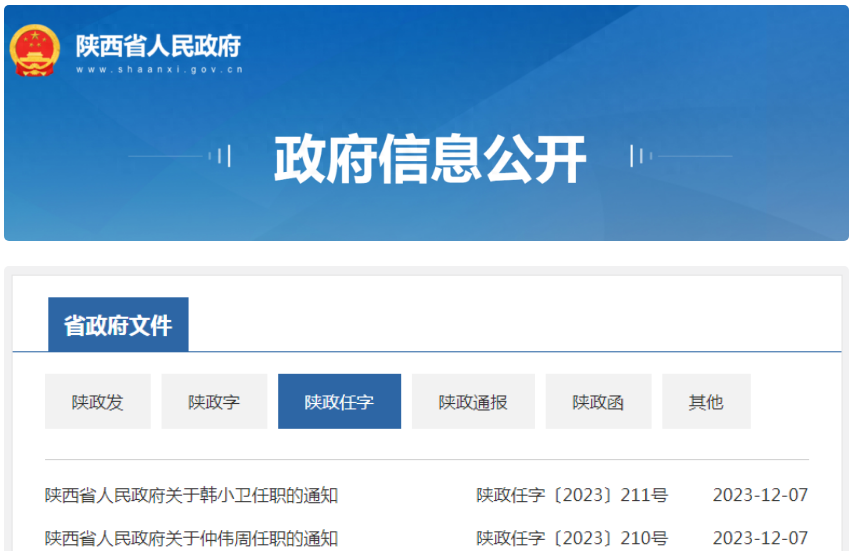Open the 仲伟周任职的通知 document

pyautogui.click(x=191, y=538)
